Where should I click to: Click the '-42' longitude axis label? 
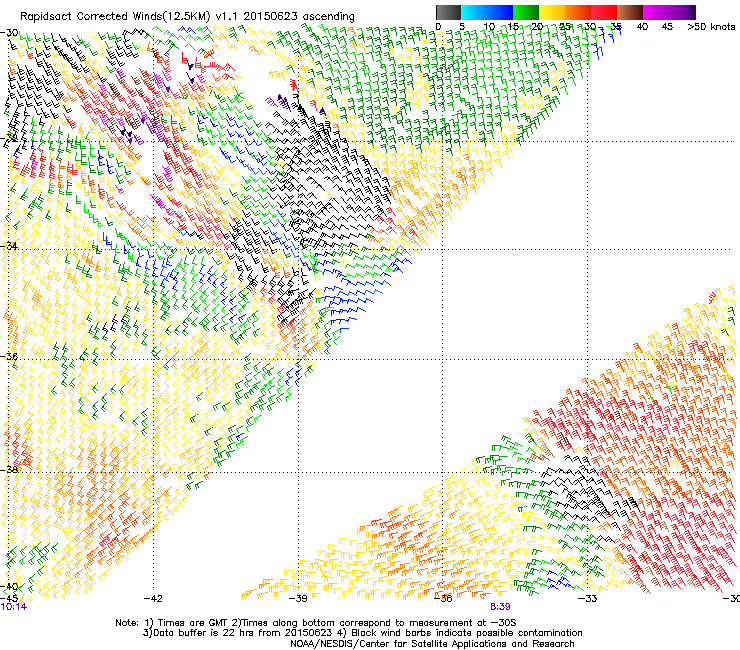[x=153, y=599]
